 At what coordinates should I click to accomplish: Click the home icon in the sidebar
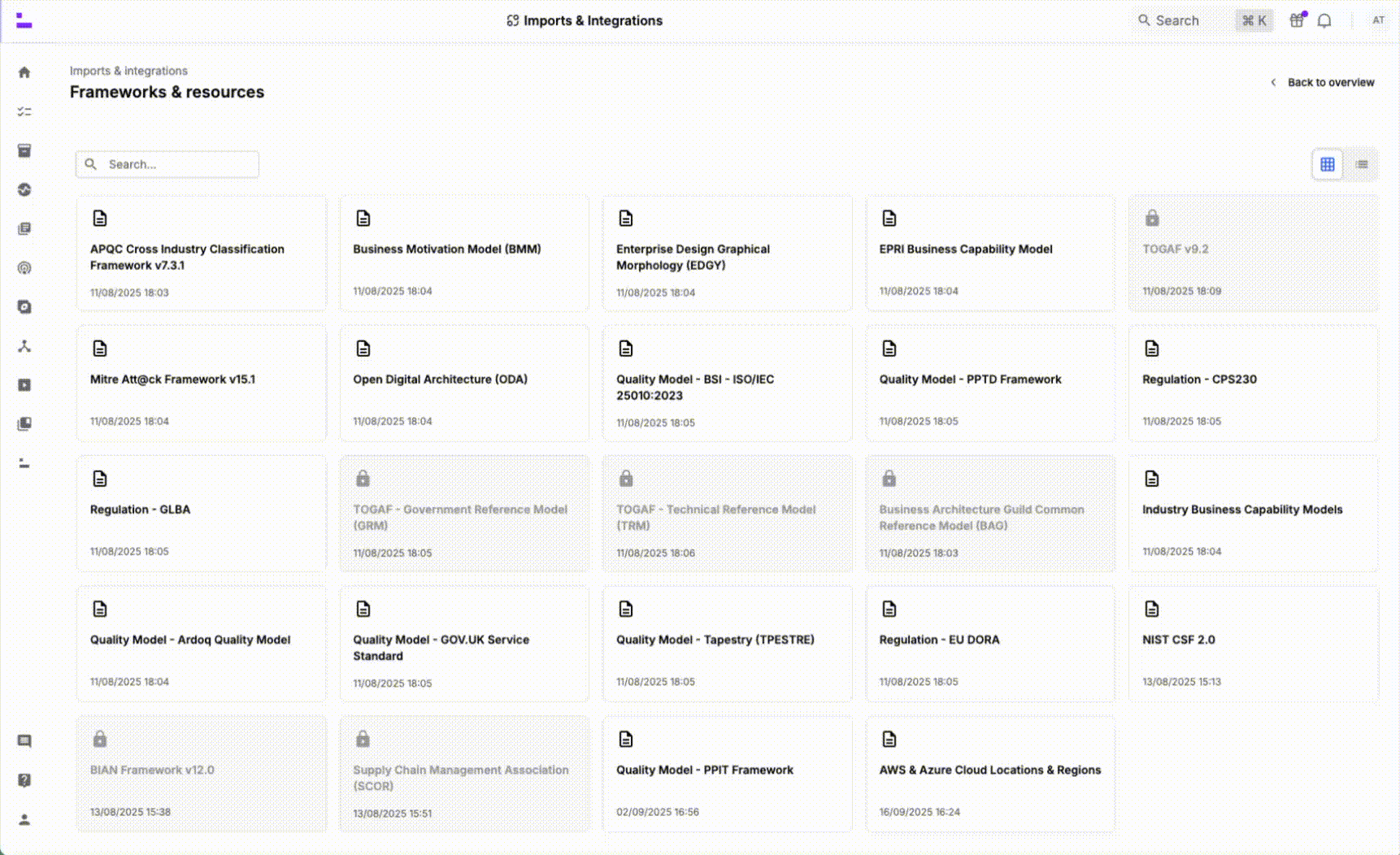pos(24,72)
